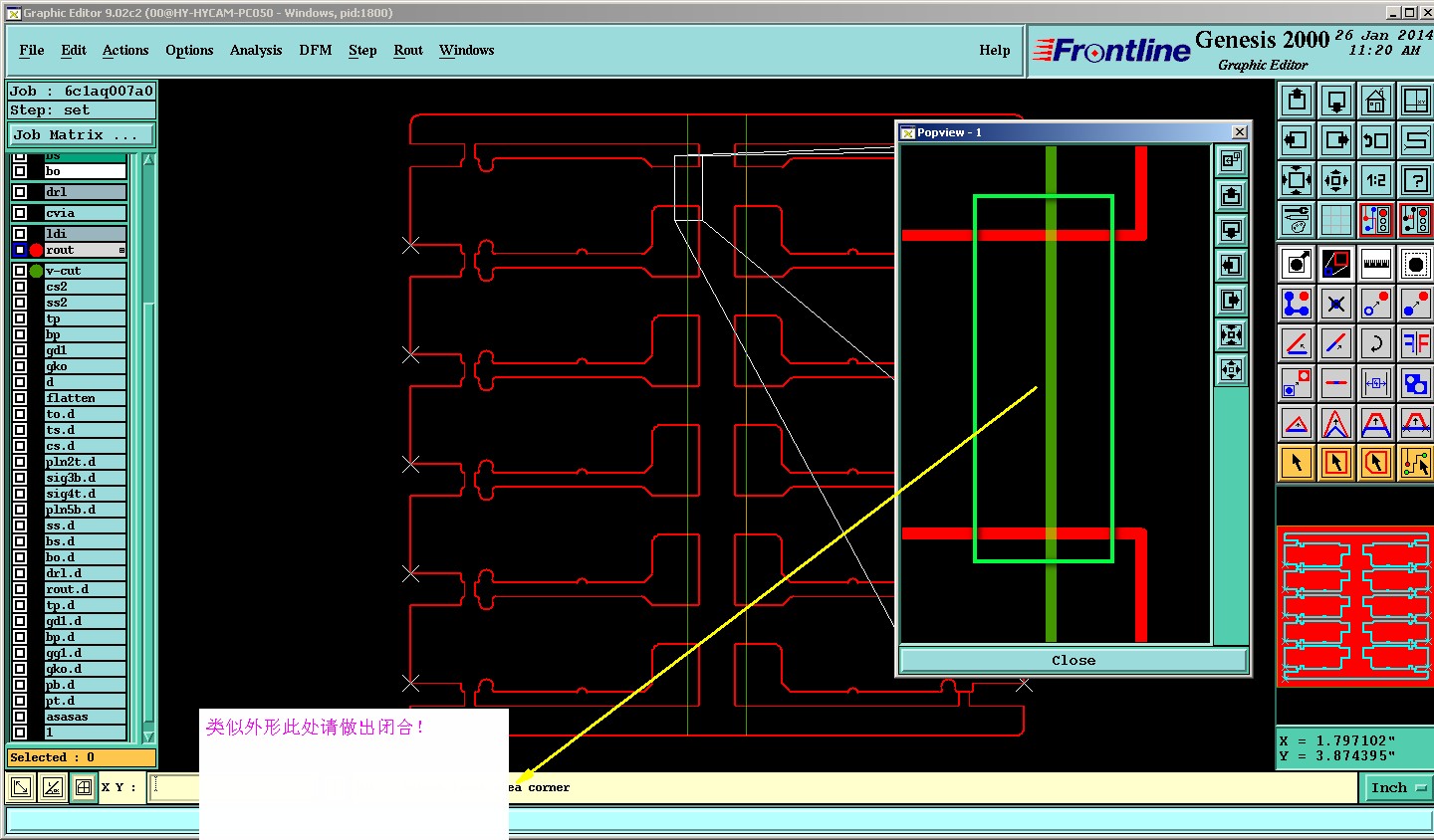Click the small marker on rout layer row
The width and height of the screenshot is (1434, 840).
point(121,251)
